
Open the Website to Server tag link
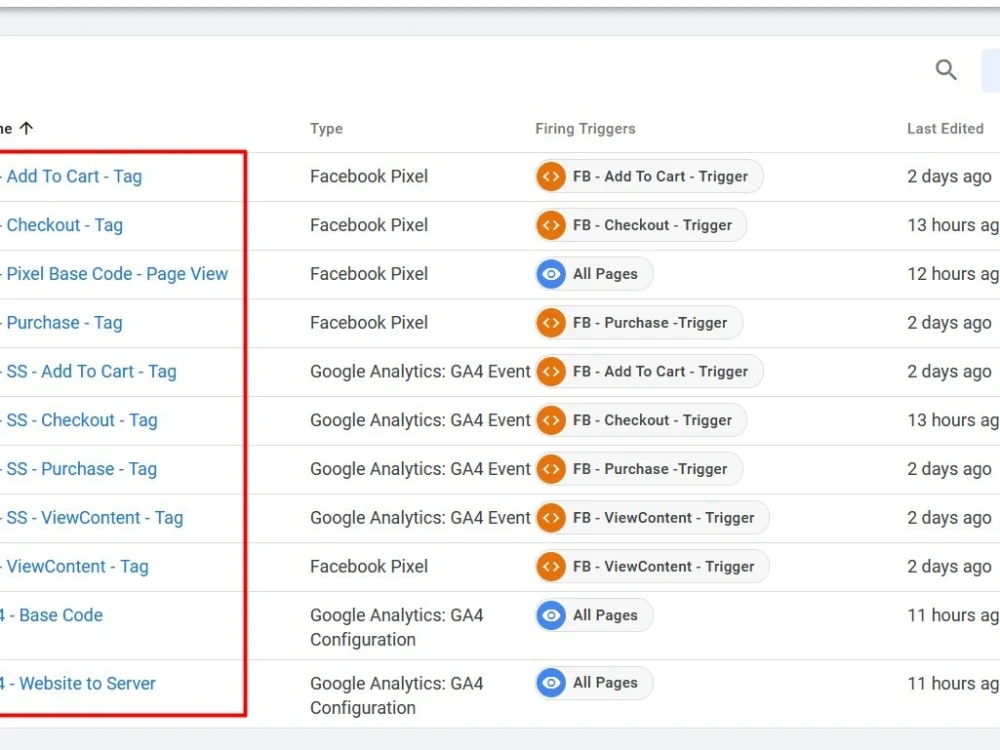pos(80,684)
